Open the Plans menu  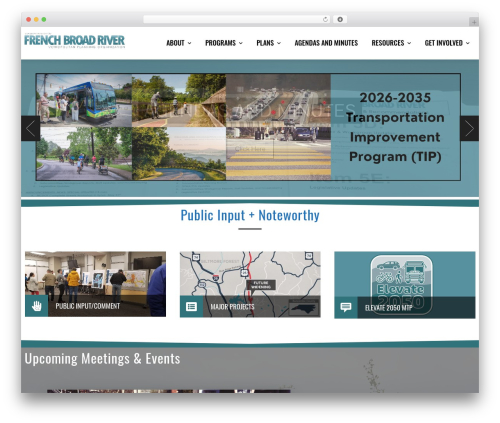coord(265,43)
